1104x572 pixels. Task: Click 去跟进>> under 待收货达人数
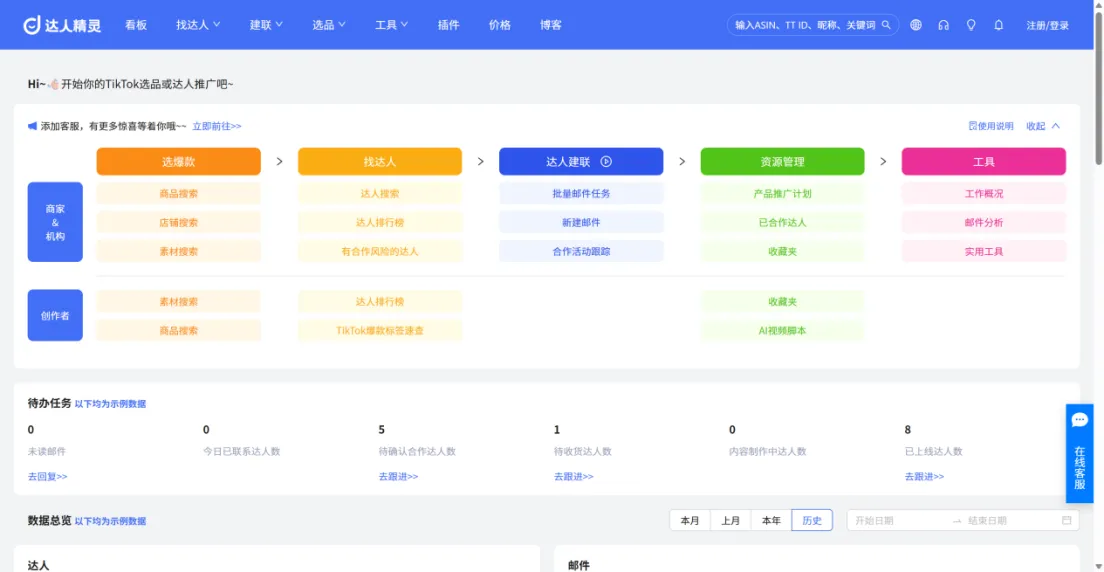574,477
